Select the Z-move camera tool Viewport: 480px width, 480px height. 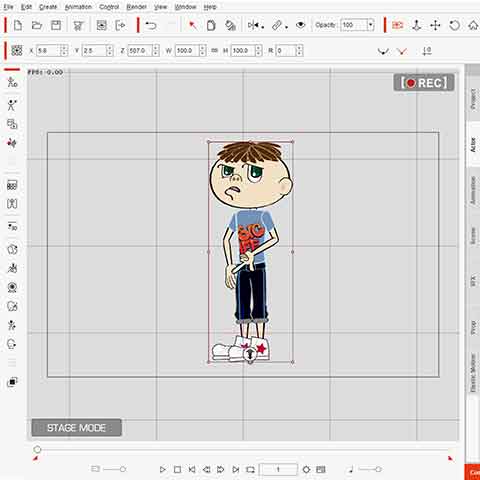[417, 25]
